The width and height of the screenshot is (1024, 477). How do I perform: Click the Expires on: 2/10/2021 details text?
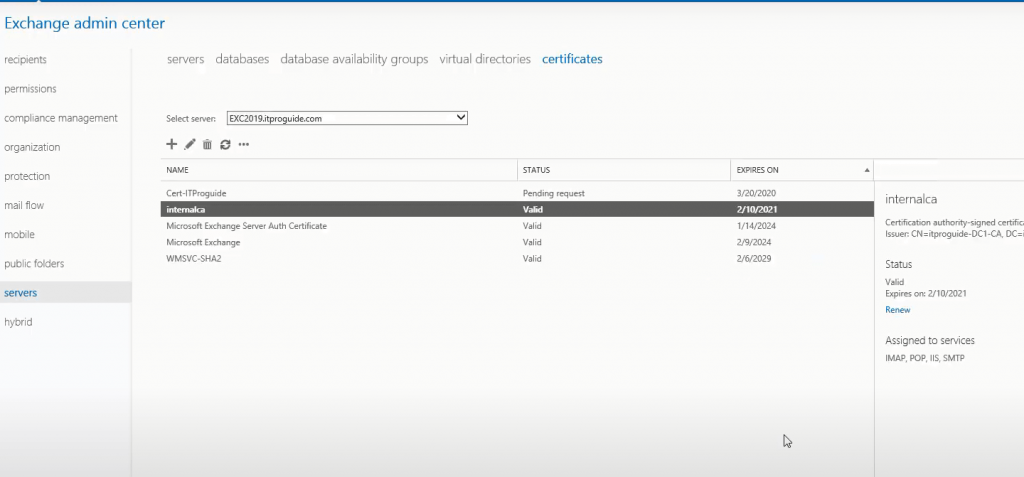tap(926, 293)
